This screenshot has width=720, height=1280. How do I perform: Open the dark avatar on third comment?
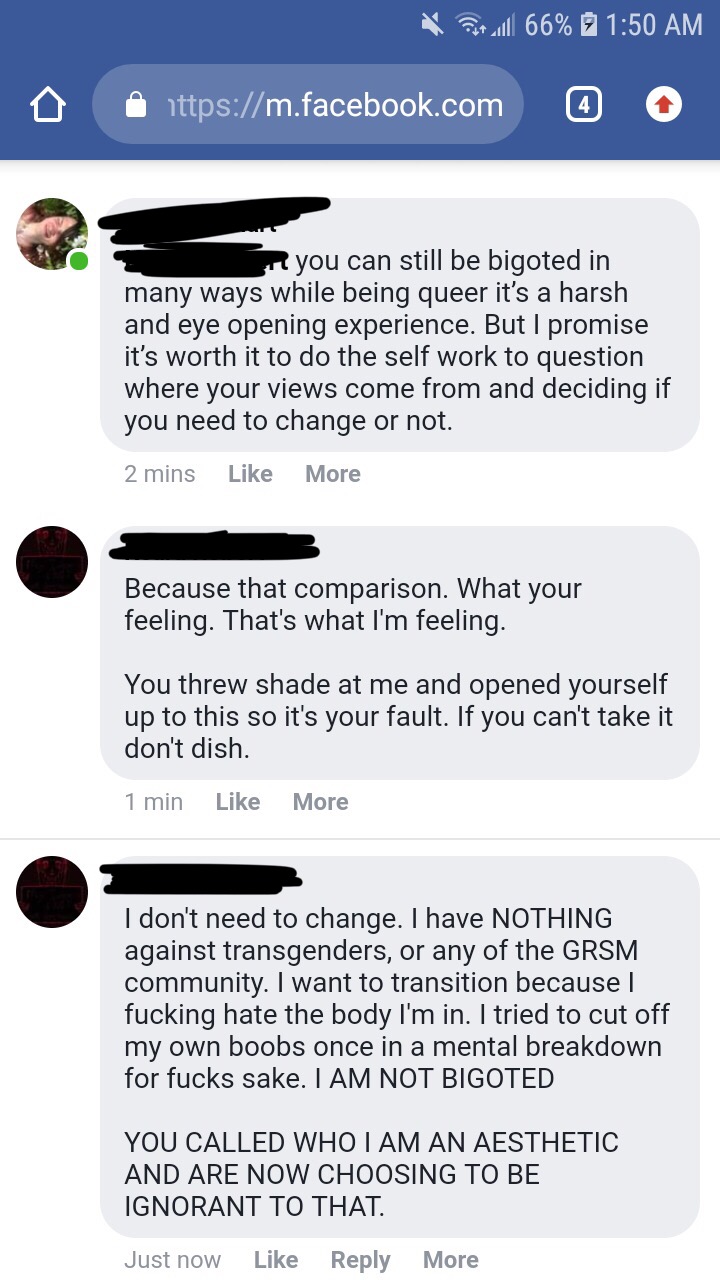coord(52,892)
